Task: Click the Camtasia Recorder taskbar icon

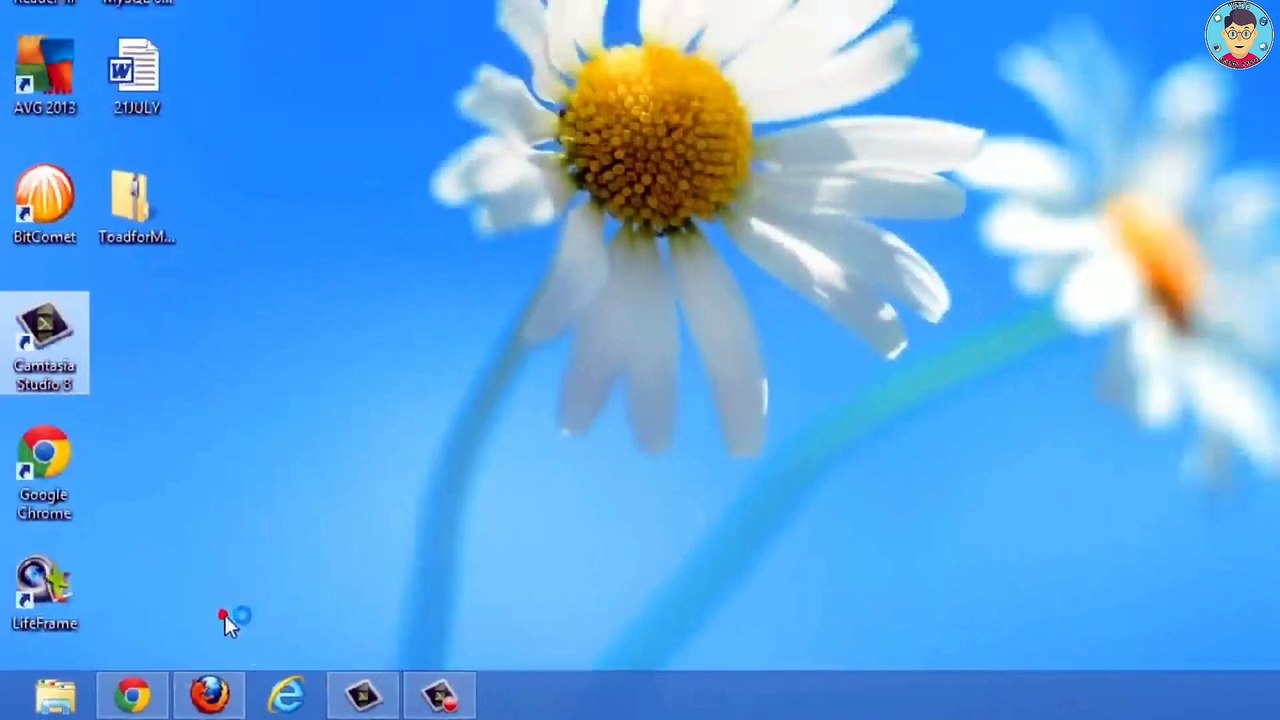Action: [440, 696]
